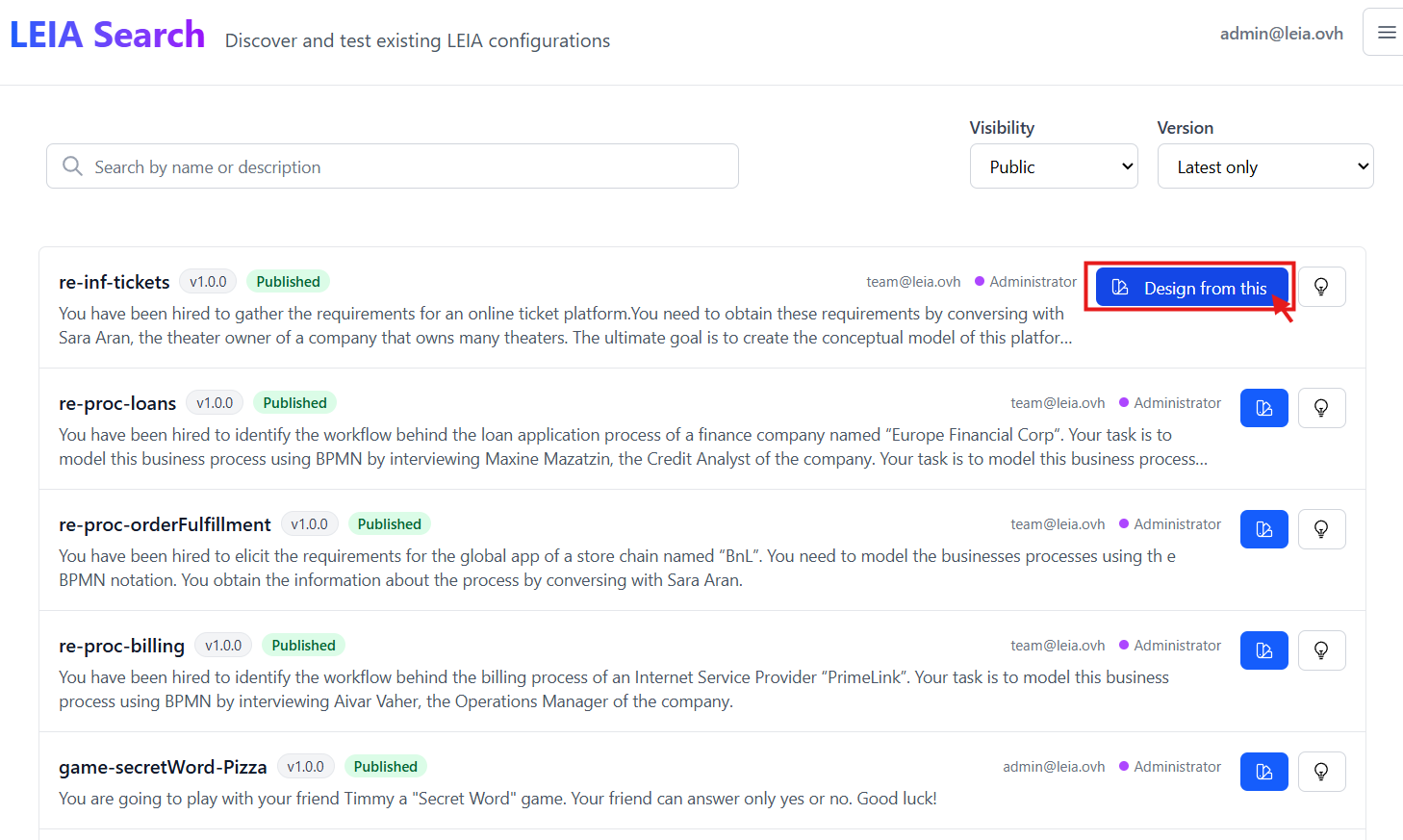Image resolution: width=1403 pixels, height=840 pixels.
Task: Open the re-inf-tickets entry title
Action: coord(115,282)
